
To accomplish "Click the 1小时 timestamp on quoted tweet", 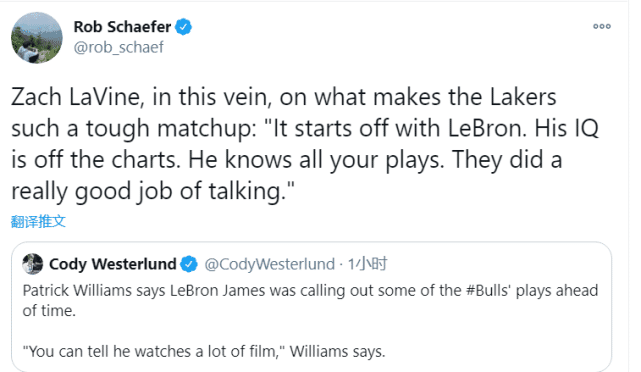I will 367,264.
